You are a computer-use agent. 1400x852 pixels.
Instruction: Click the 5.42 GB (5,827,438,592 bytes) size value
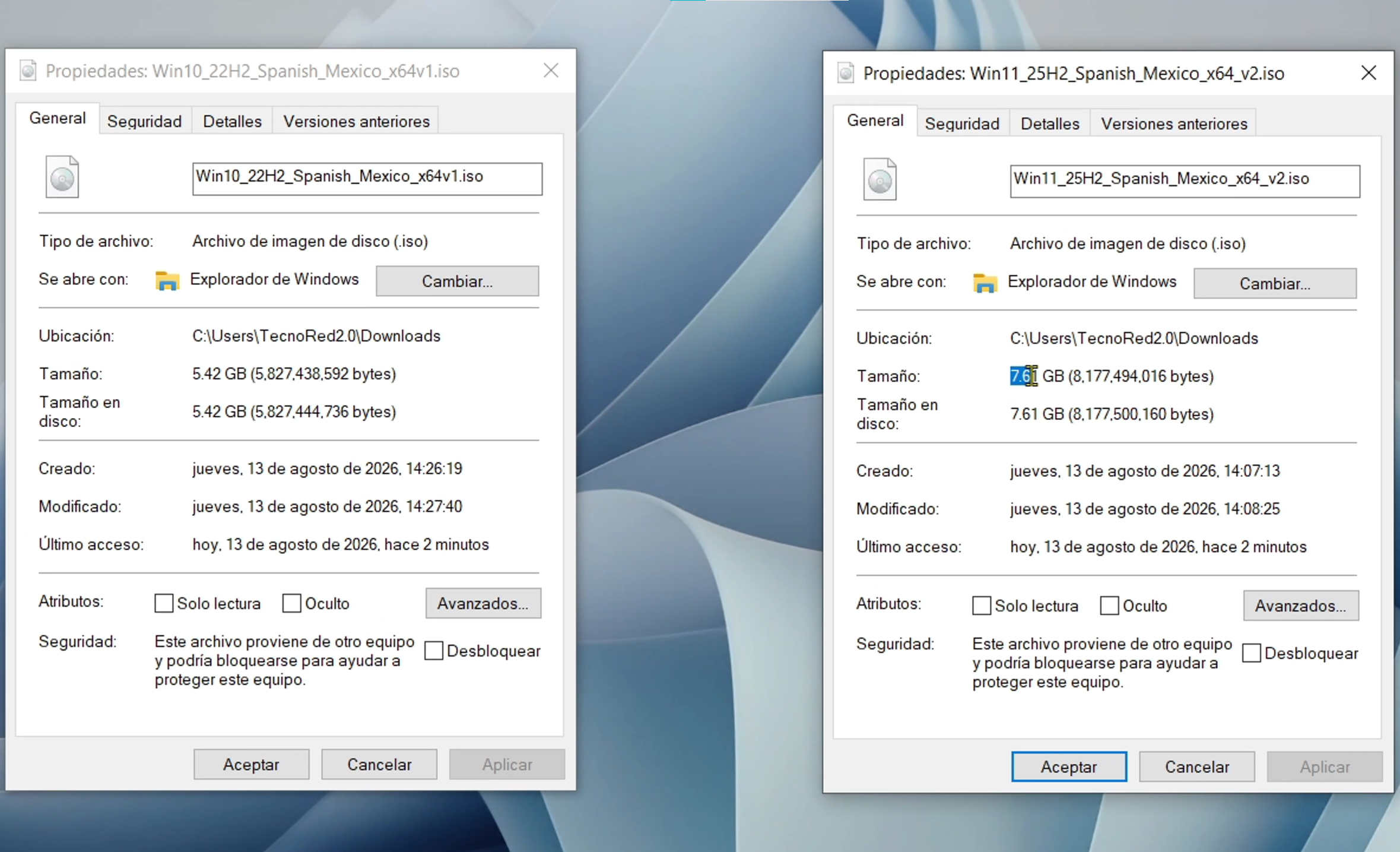[294, 373]
